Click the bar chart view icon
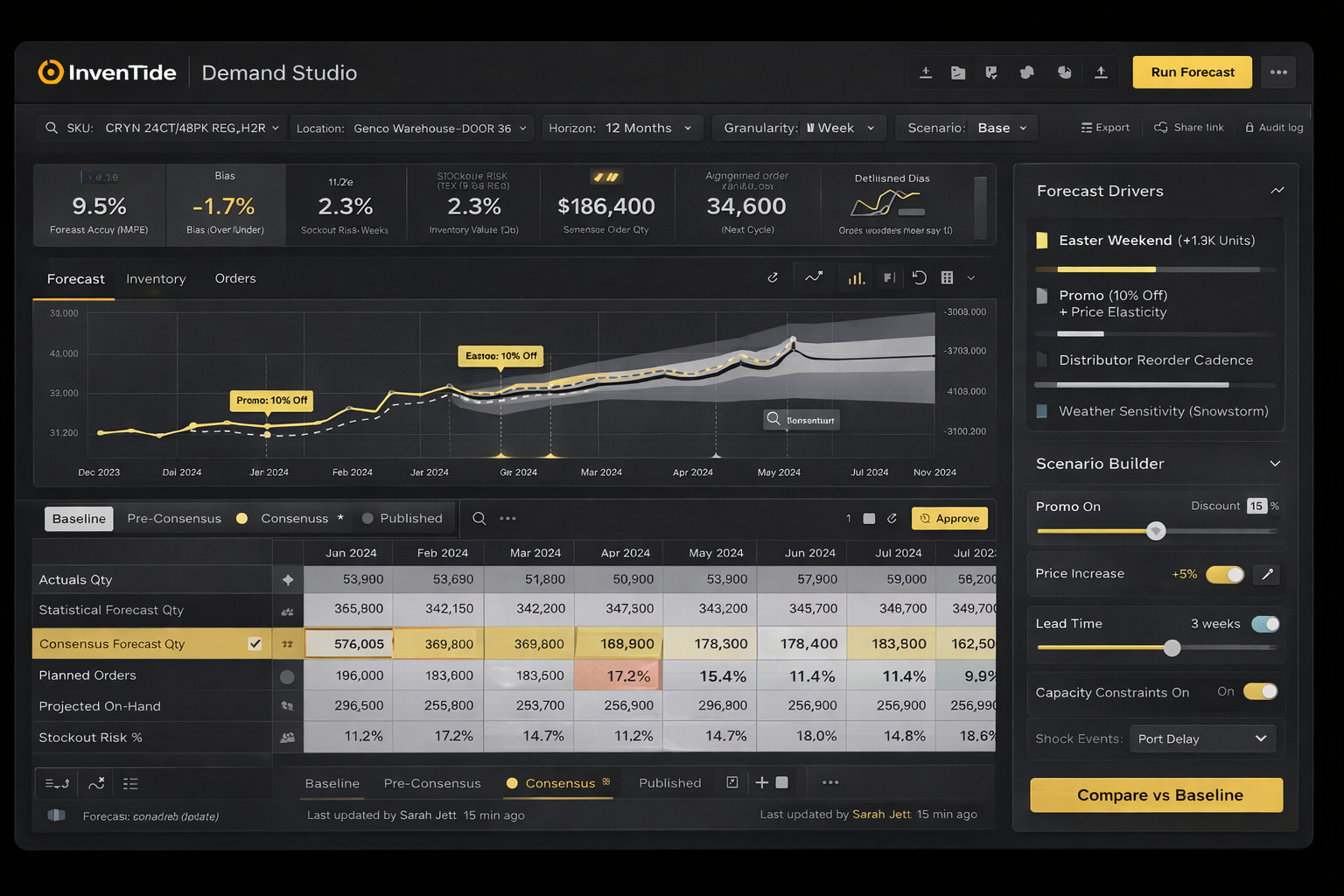The image size is (1344, 896). point(856,278)
